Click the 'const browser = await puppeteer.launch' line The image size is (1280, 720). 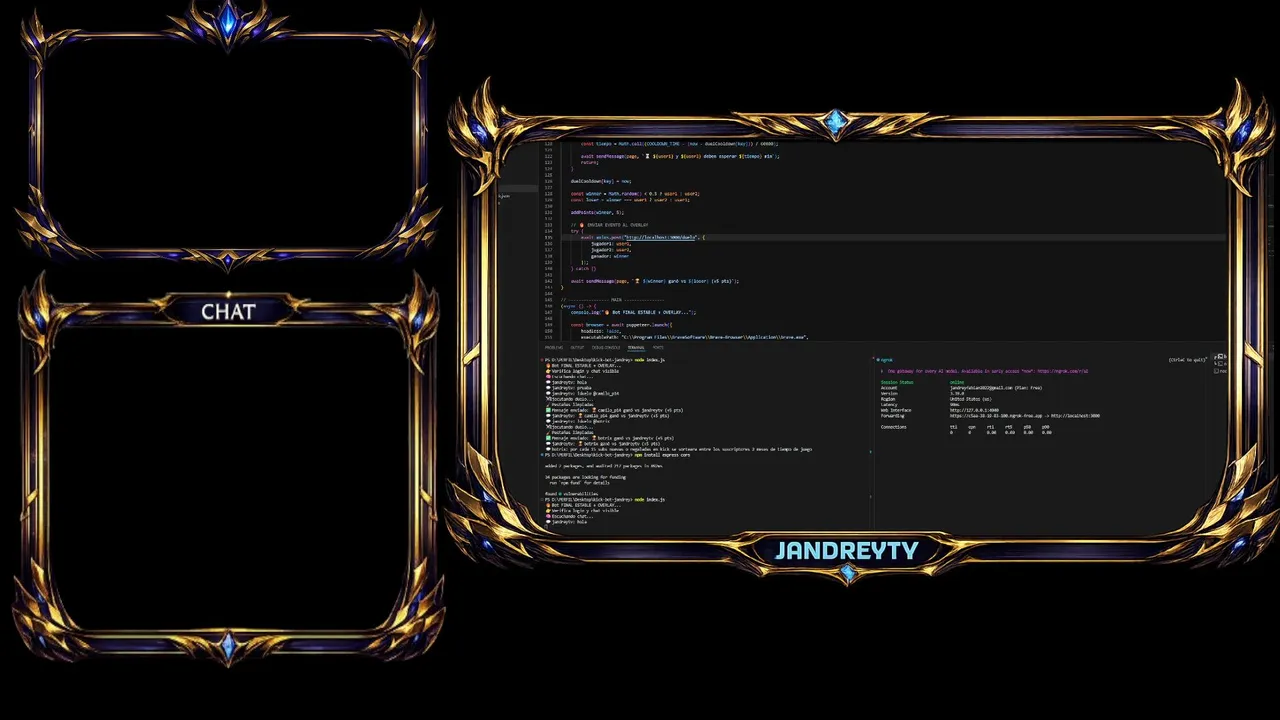click(x=622, y=325)
